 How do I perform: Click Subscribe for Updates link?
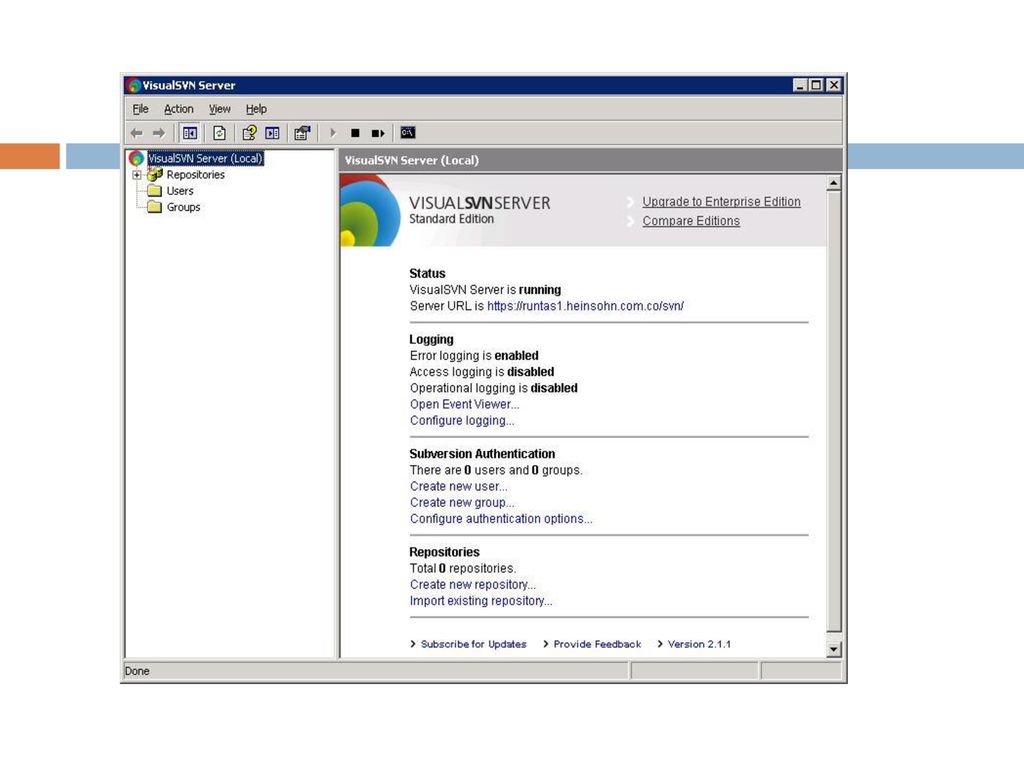473,644
